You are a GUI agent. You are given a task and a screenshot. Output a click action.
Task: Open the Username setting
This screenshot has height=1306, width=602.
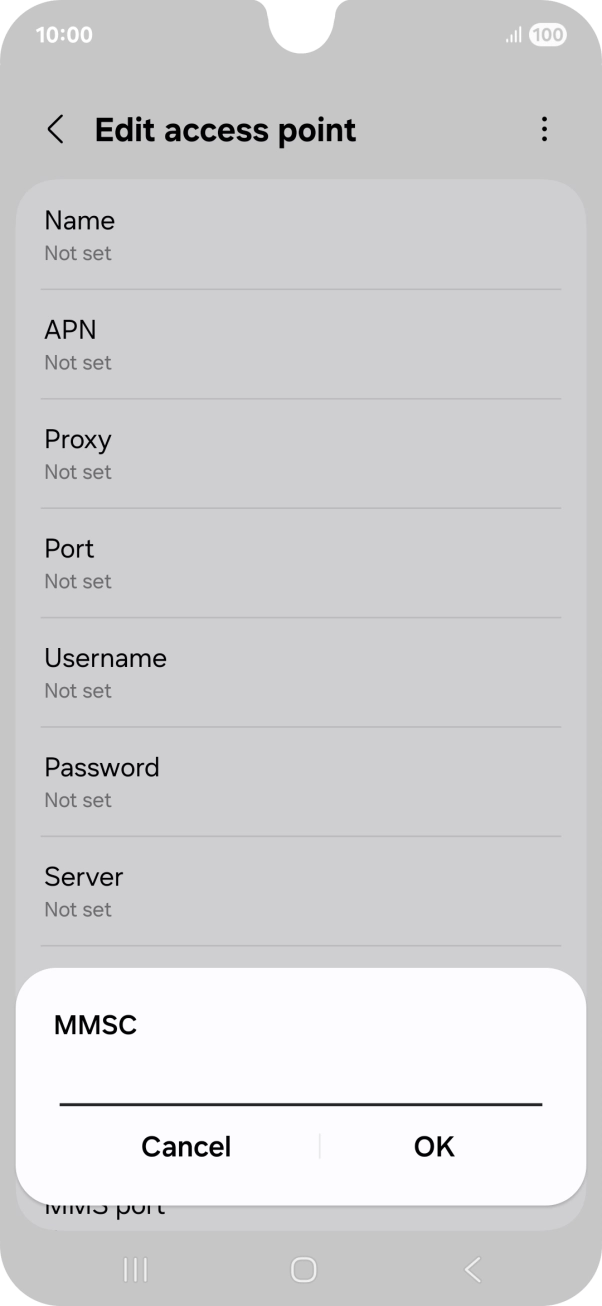pos(300,671)
